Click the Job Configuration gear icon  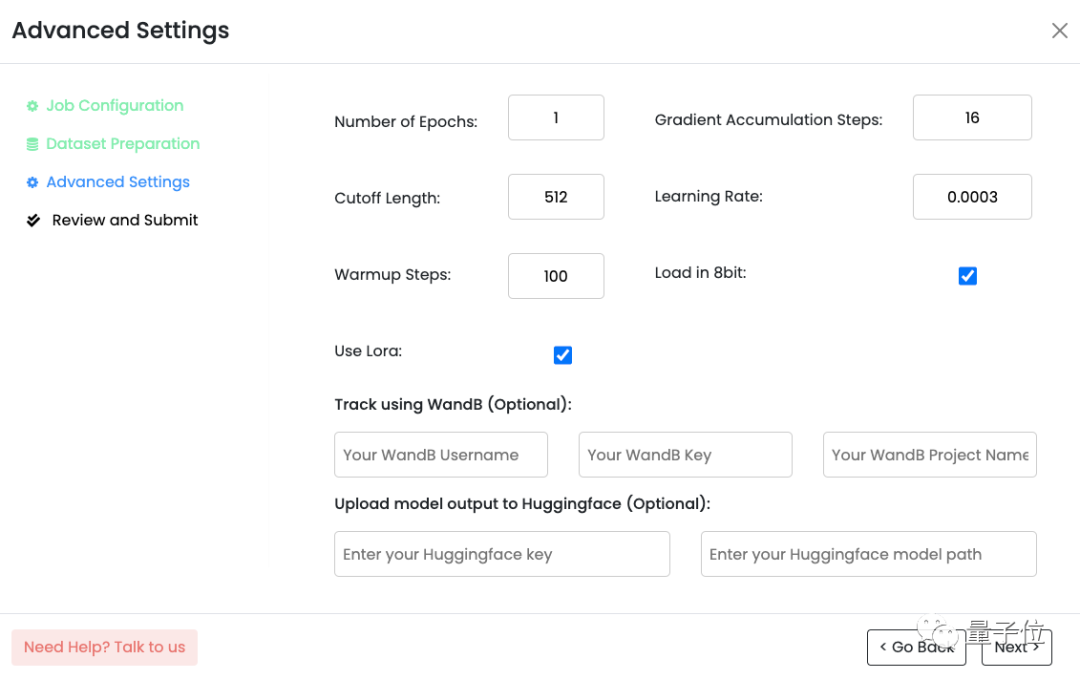point(32,106)
